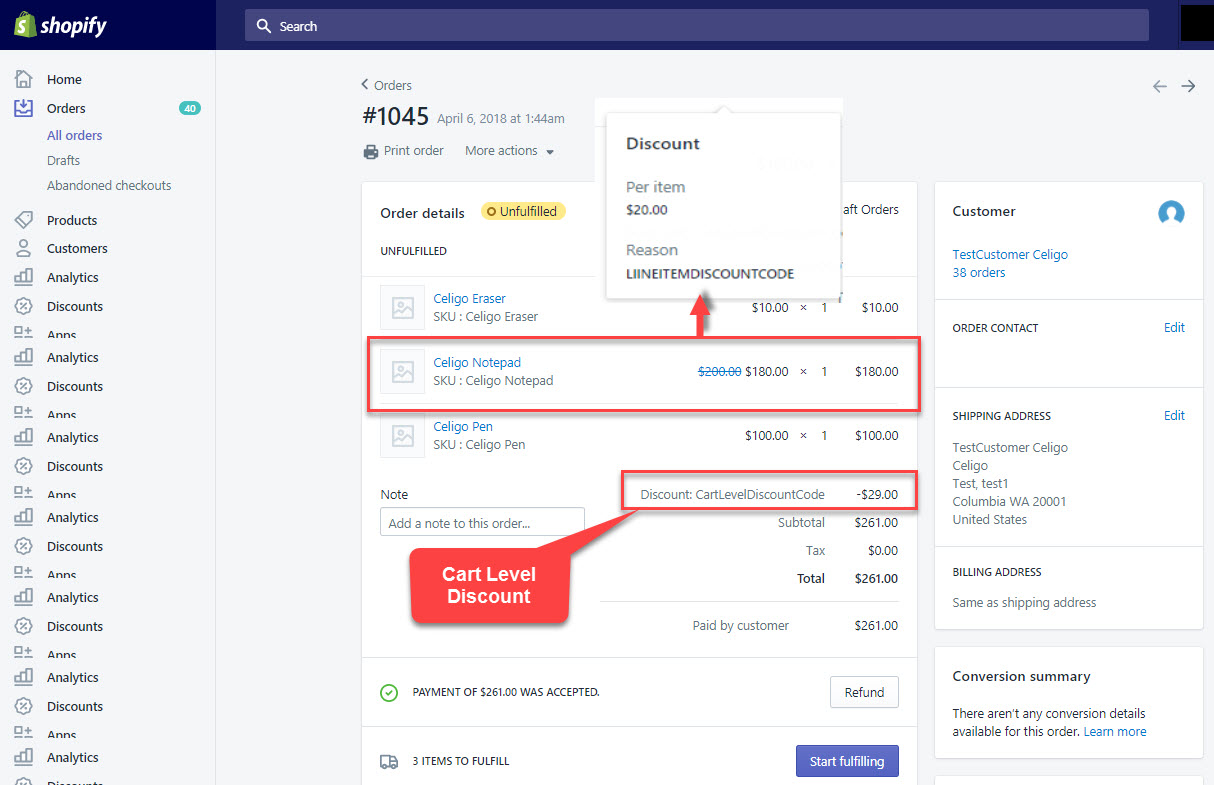
Task: Click the Start fulfilling button
Action: click(x=847, y=761)
